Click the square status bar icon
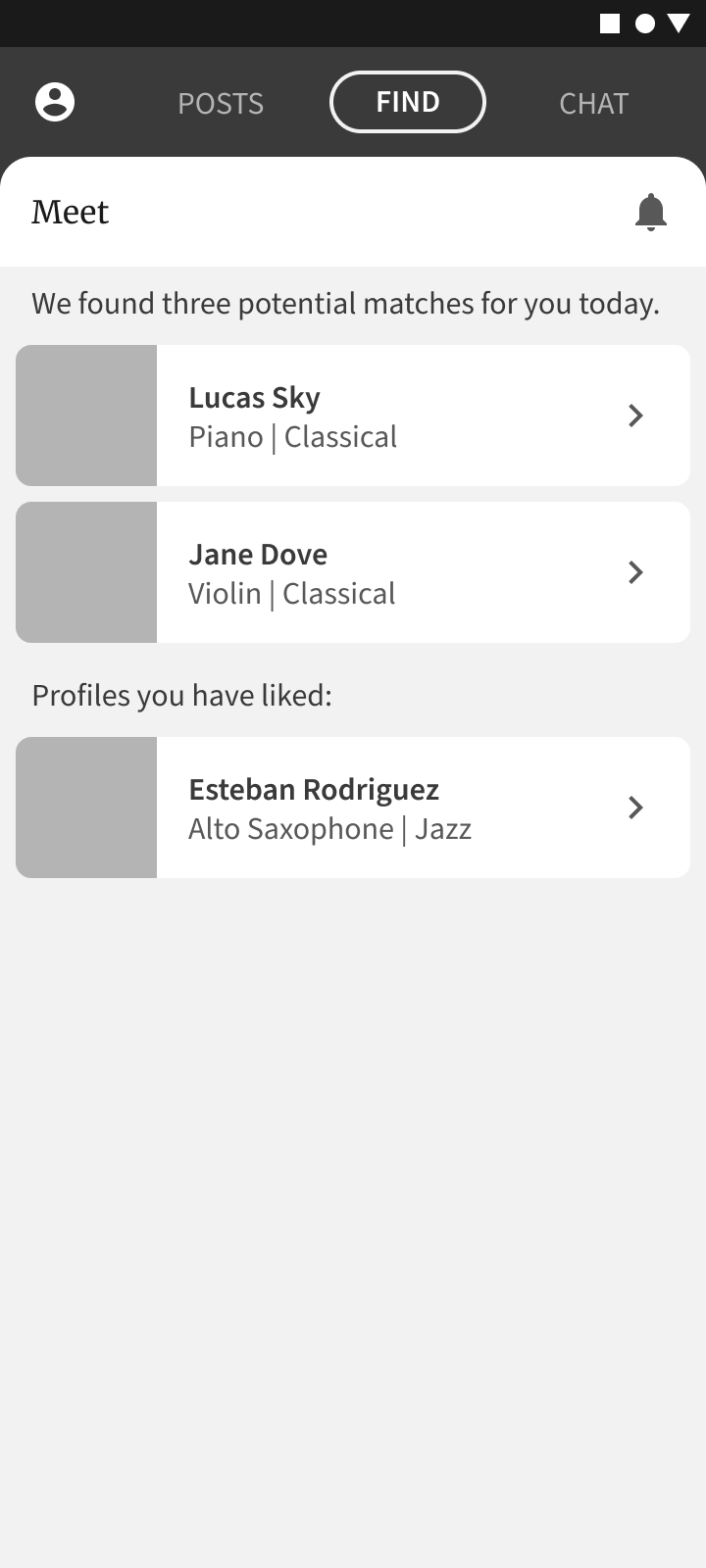The height and width of the screenshot is (1568, 706). click(x=610, y=24)
